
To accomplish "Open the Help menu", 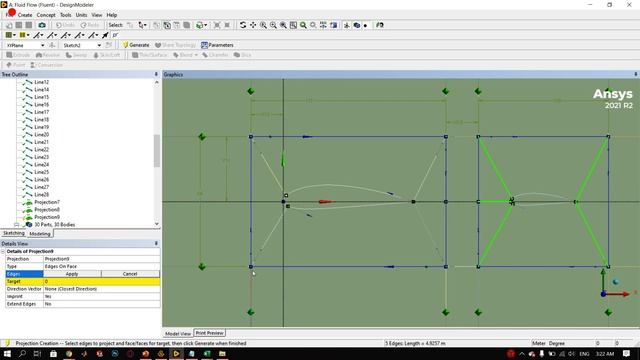I will point(112,15).
